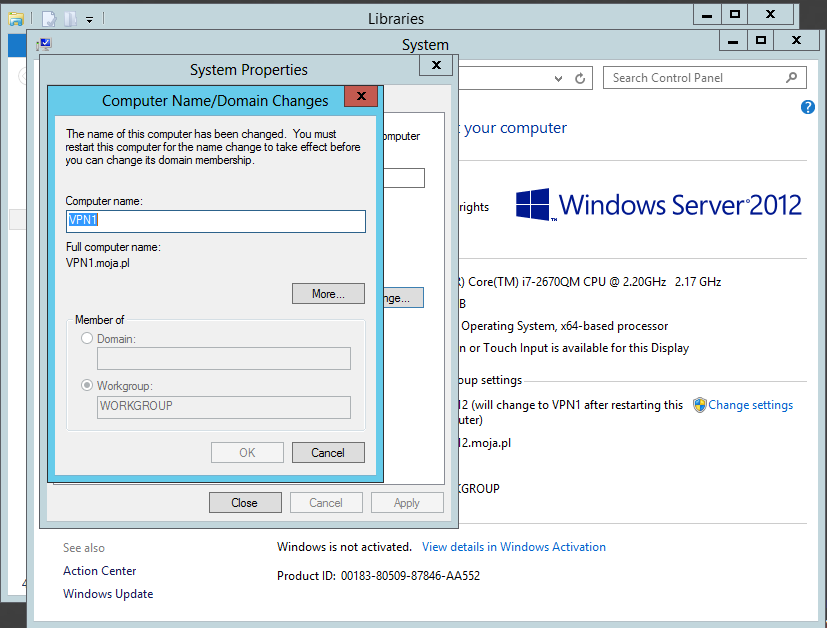Click the refresh icon in System address bar
827x628 pixels.
[580, 79]
